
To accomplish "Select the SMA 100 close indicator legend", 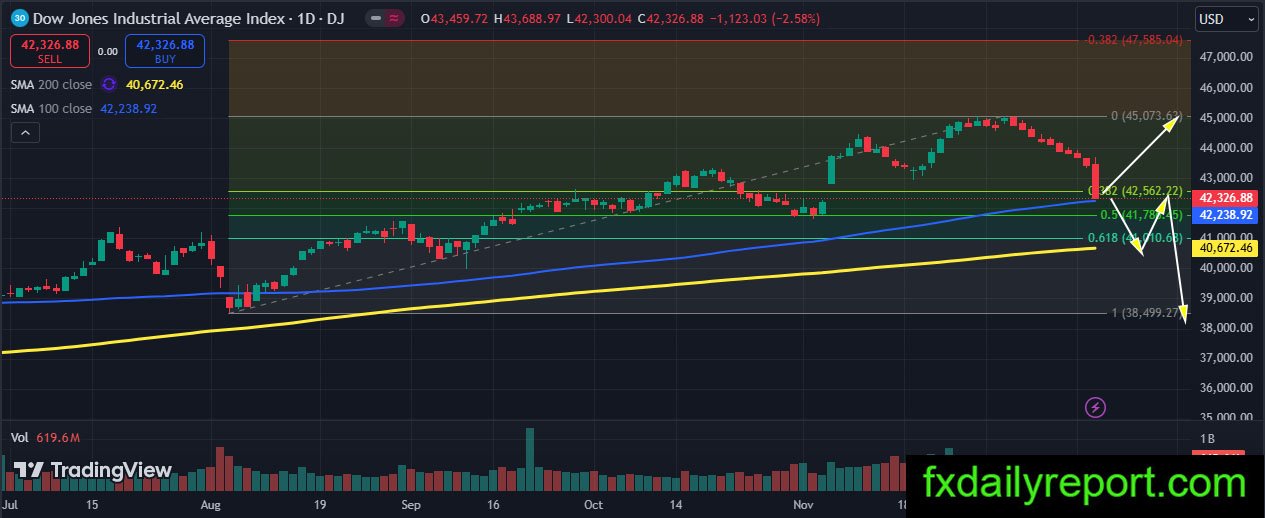I will point(52,108).
